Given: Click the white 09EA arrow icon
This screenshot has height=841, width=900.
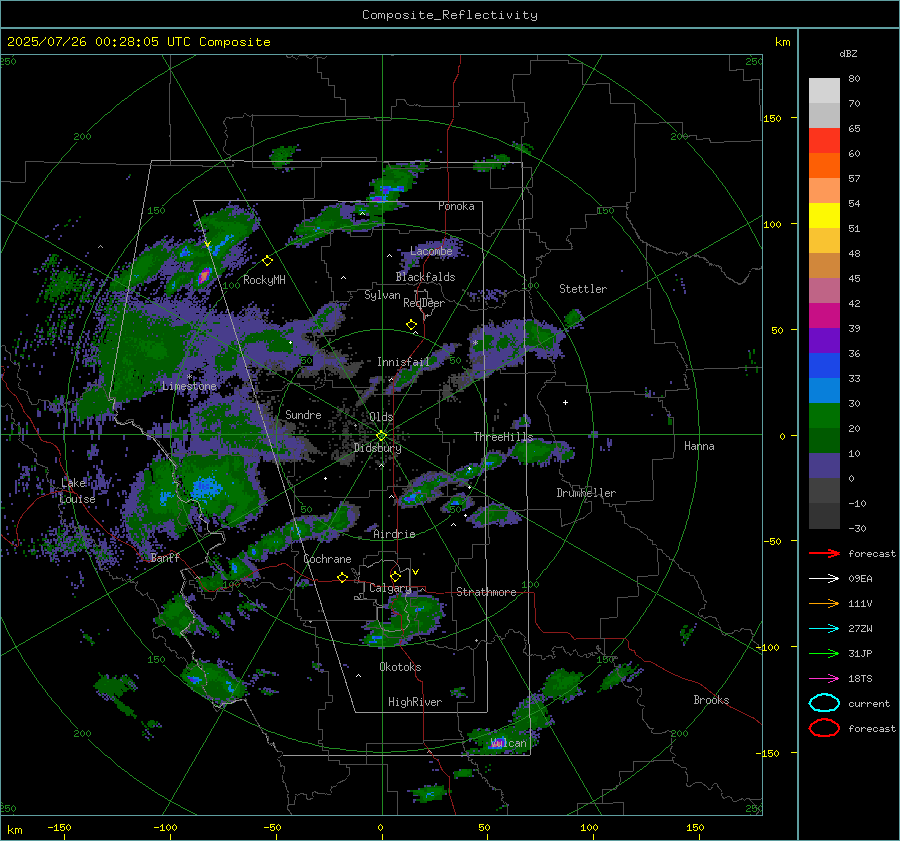Looking at the screenshot, I should click(x=824, y=579).
